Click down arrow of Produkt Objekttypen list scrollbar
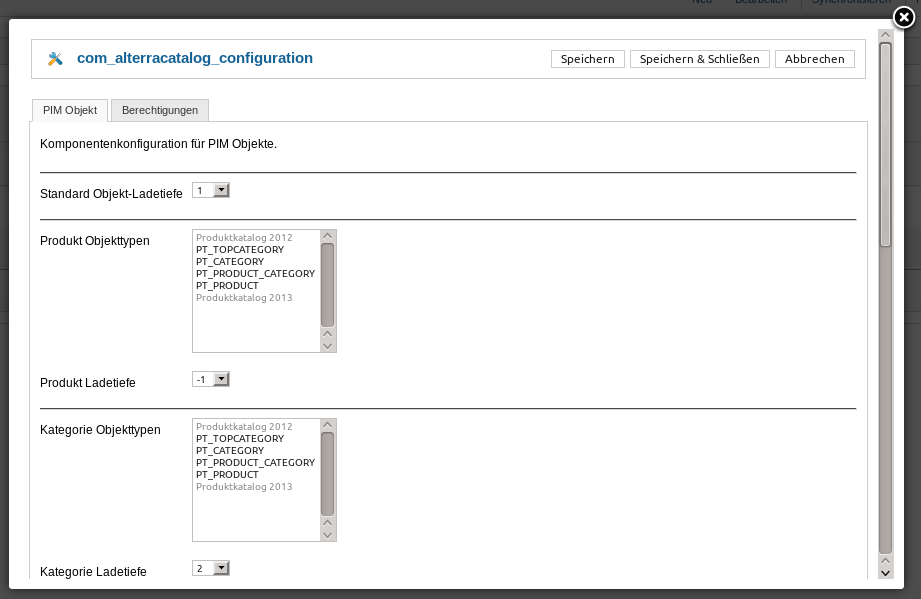This screenshot has height=599, width=921. click(x=328, y=345)
